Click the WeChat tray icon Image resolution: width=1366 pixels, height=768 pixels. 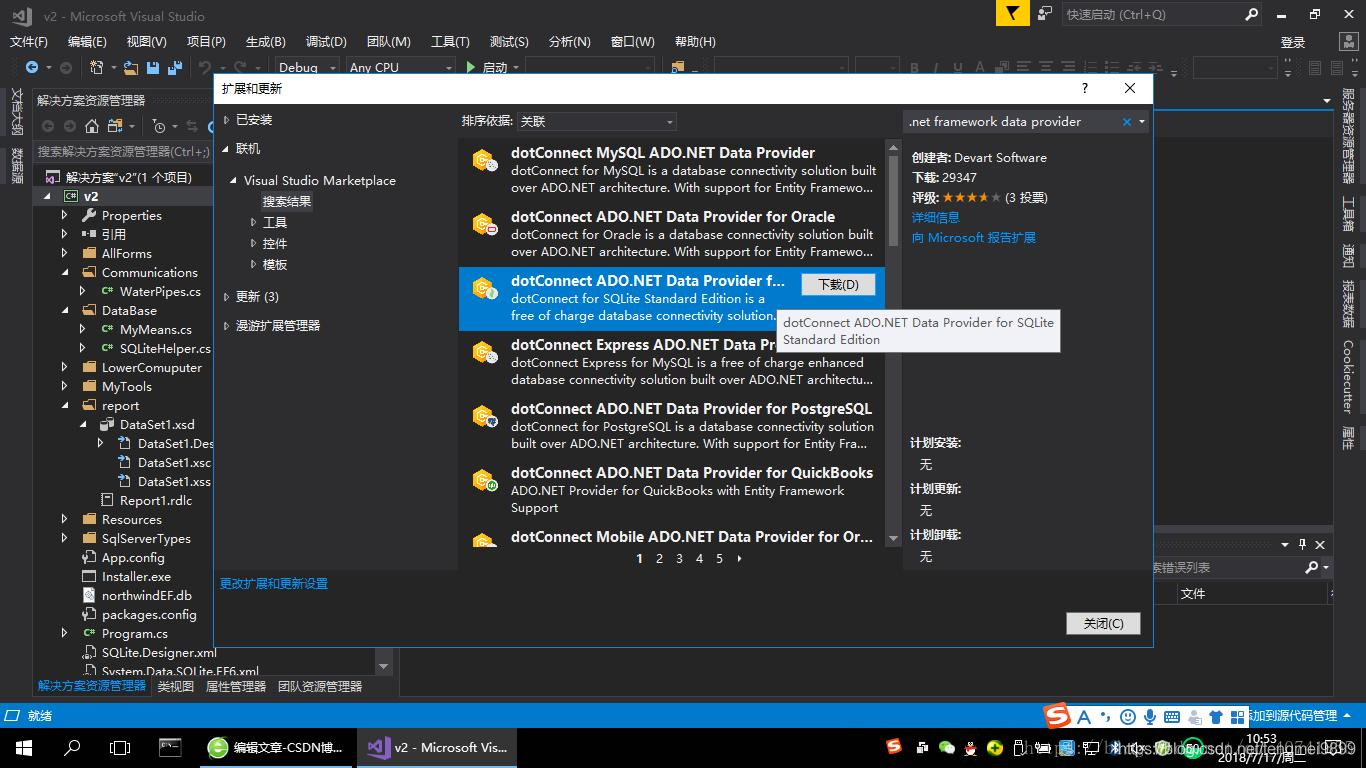(946, 748)
